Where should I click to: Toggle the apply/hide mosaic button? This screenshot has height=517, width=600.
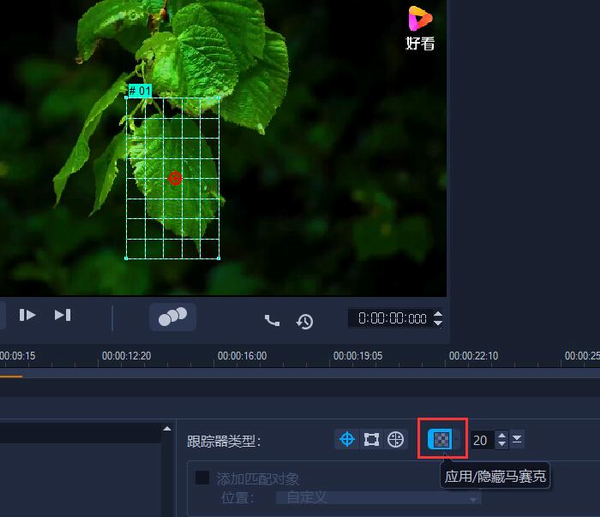click(439, 439)
